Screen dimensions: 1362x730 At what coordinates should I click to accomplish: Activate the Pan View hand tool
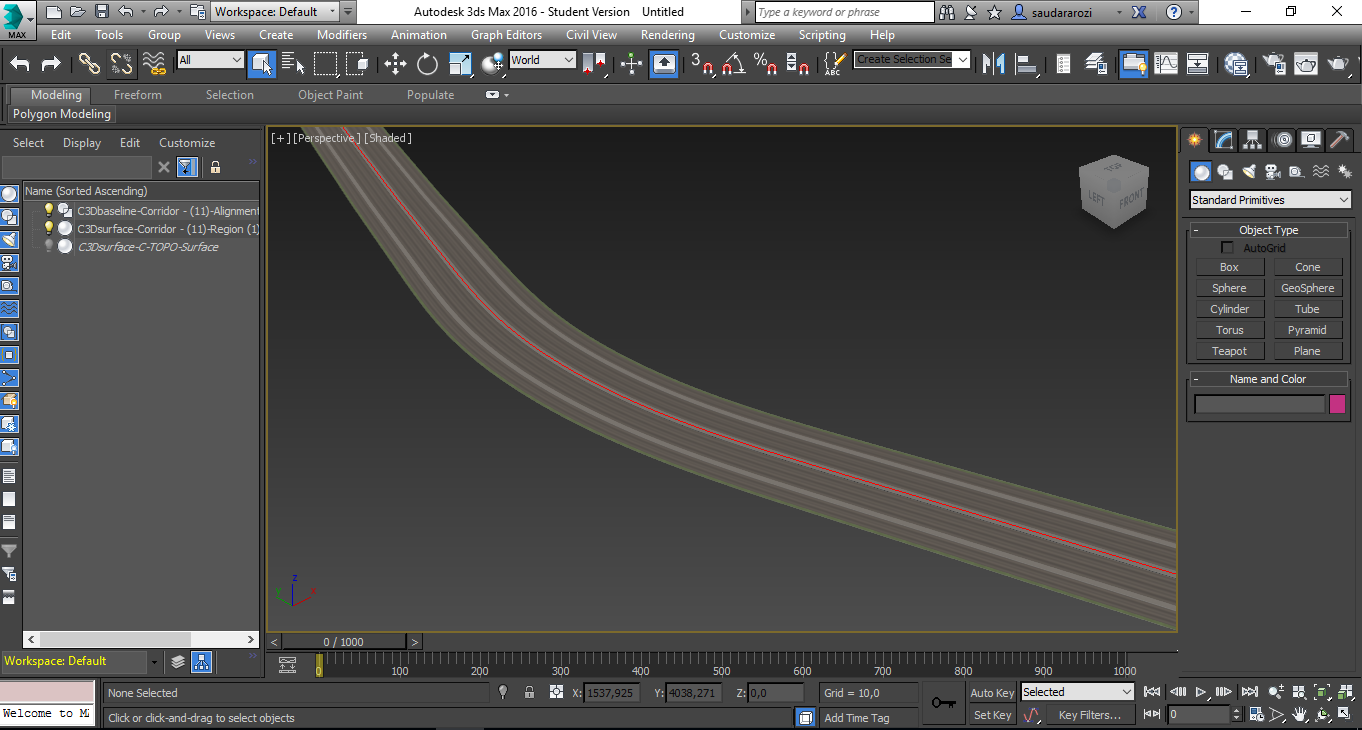[x=1299, y=714]
